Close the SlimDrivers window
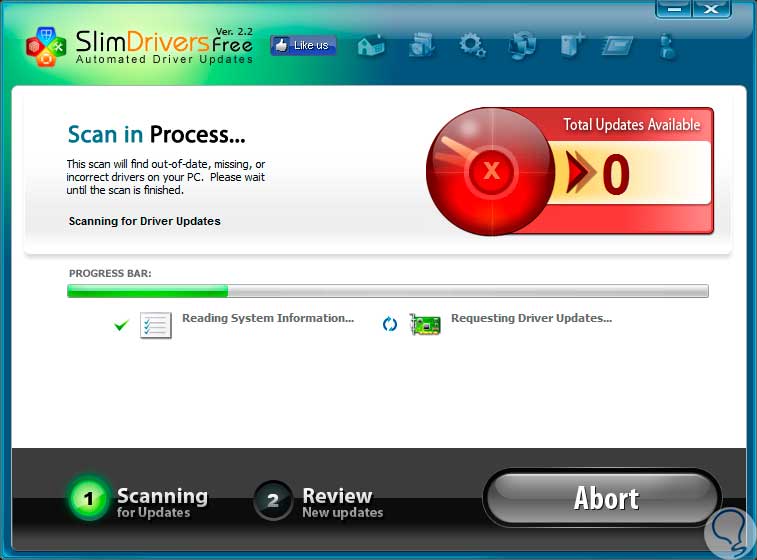Image resolution: width=757 pixels, height=560 pixels. pyautogui.click(x=712, y=9)
